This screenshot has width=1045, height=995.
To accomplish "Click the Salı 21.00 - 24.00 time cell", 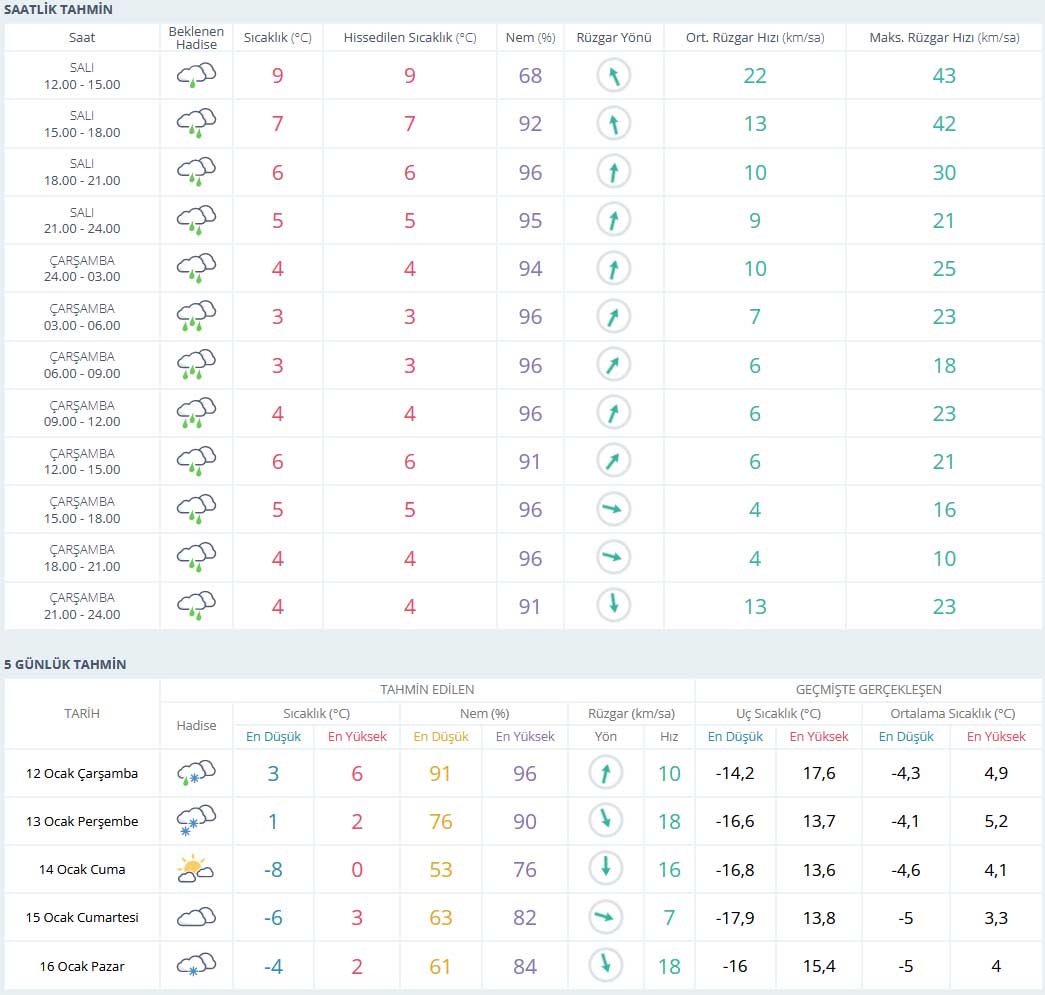I will [x=82, y=221].
